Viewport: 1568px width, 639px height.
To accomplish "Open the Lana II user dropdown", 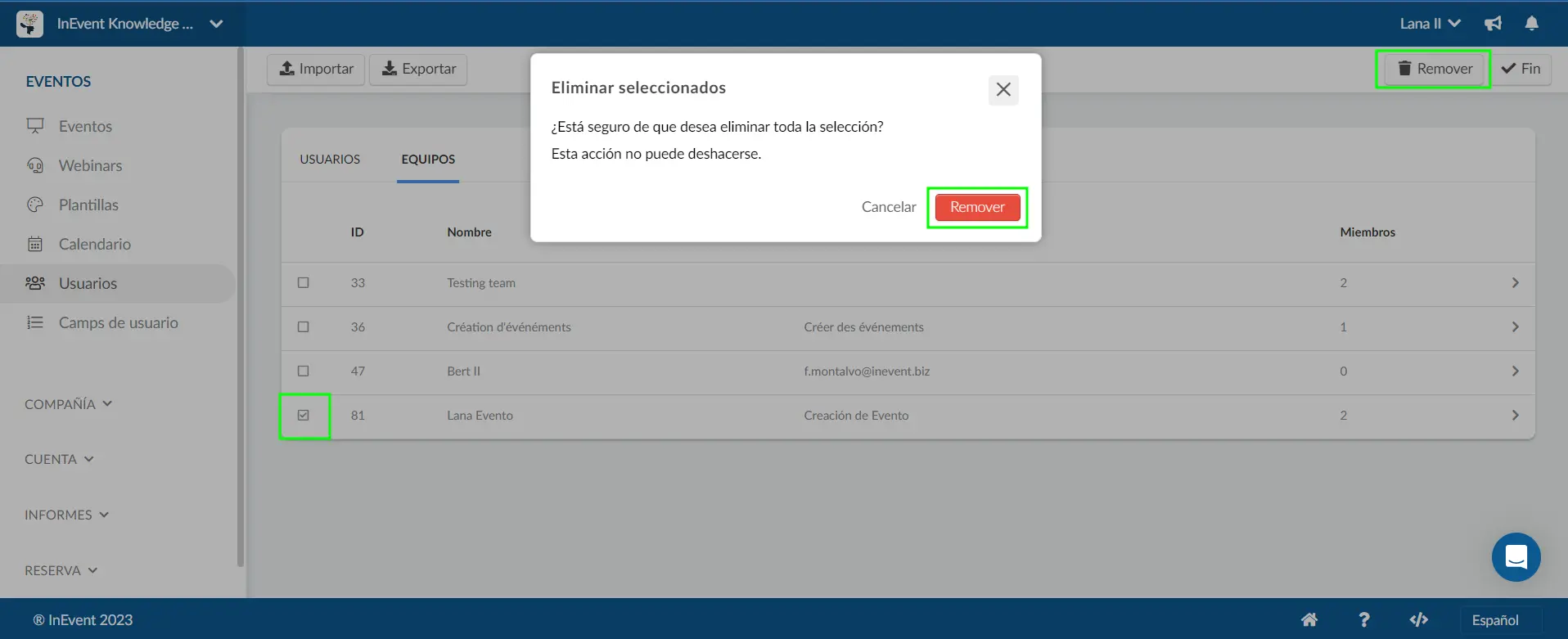I will (x=1430, y=24).
